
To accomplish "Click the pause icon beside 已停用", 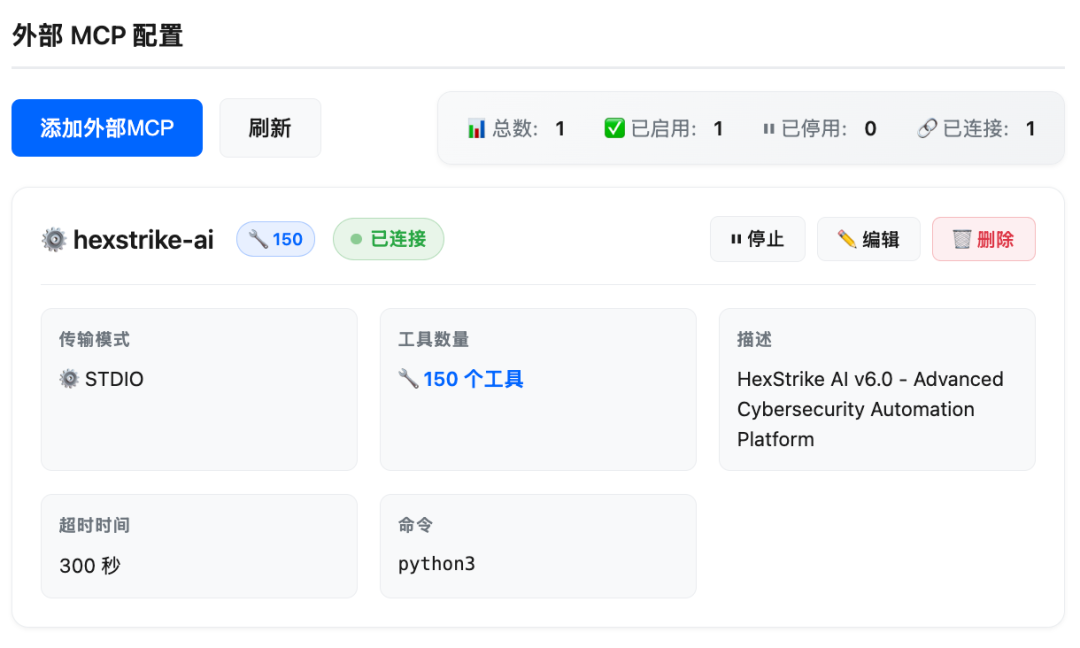I will point(769,129).
